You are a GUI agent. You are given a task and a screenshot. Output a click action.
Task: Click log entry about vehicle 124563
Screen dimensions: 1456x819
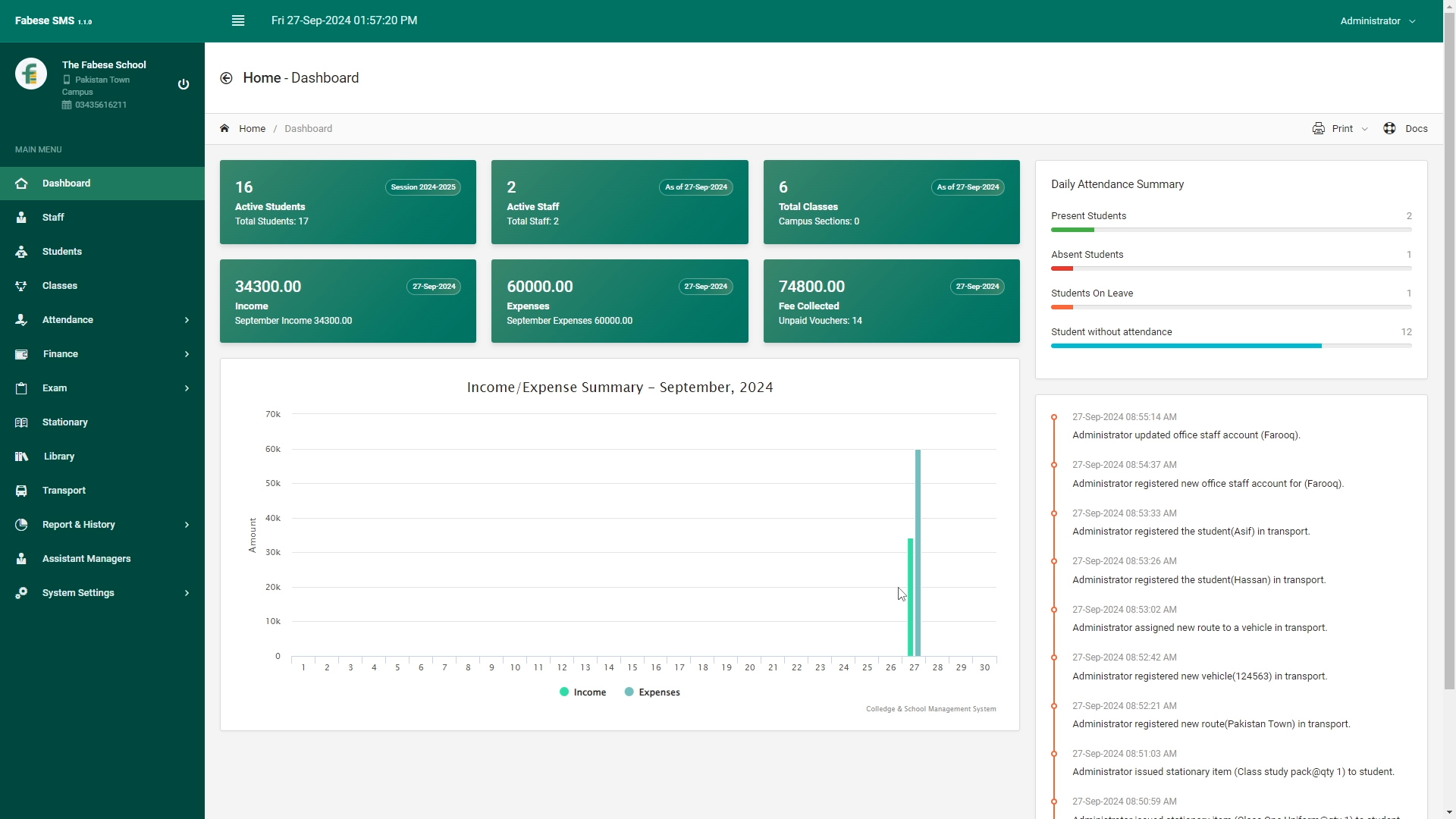tap(1200, 676)
